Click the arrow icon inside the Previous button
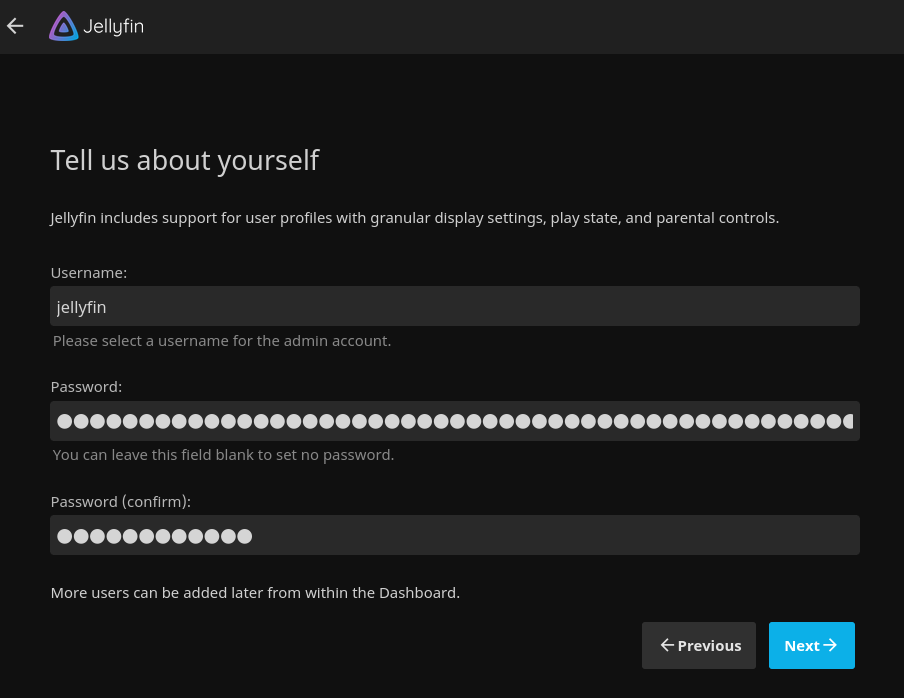The image size is (904, 698). 667,645
